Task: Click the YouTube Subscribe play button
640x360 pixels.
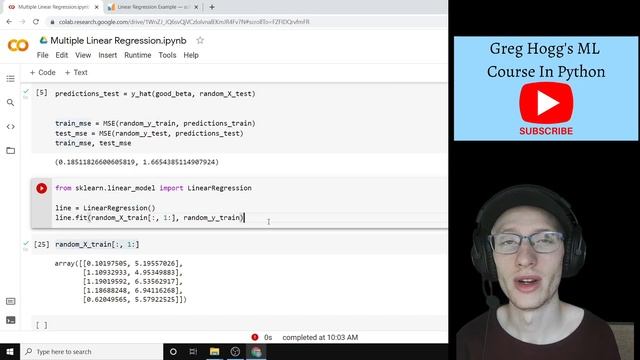Action: (546, 103)
